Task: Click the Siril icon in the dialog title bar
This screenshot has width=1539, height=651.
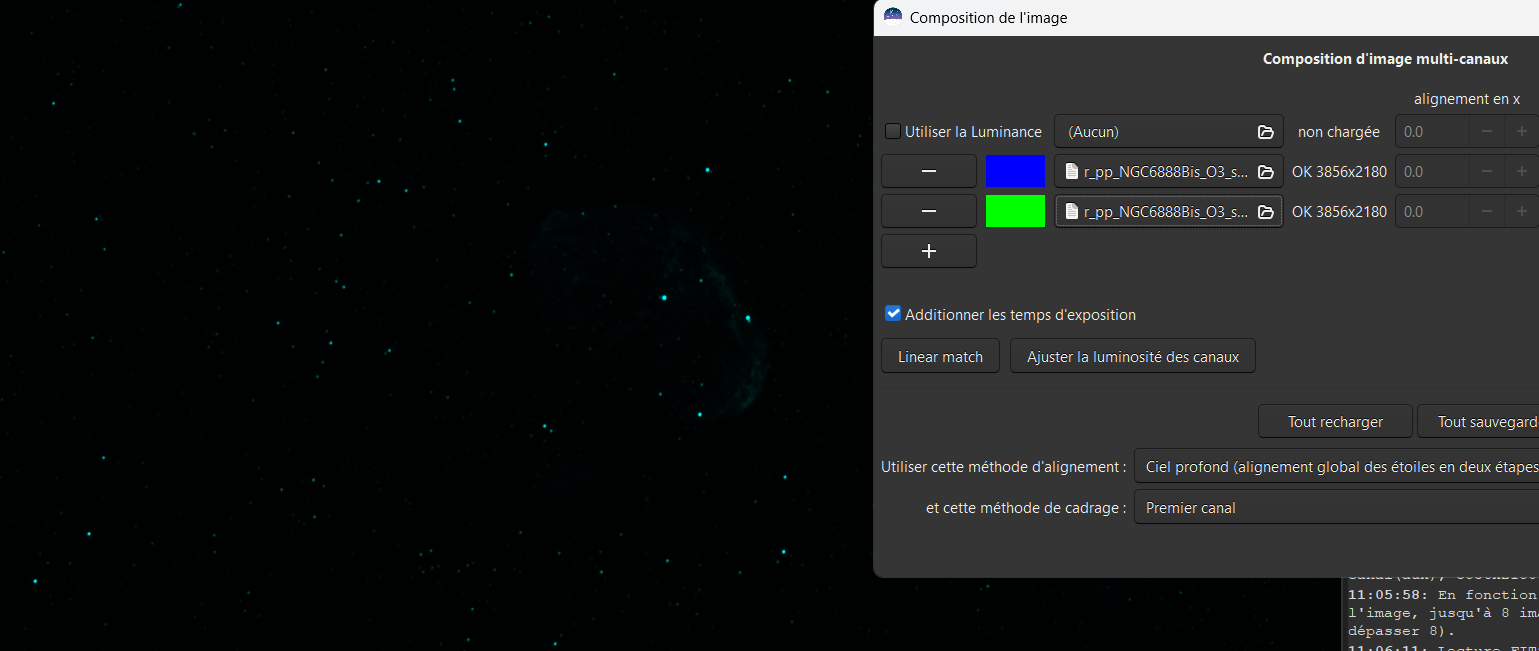Action: point(893,17)
